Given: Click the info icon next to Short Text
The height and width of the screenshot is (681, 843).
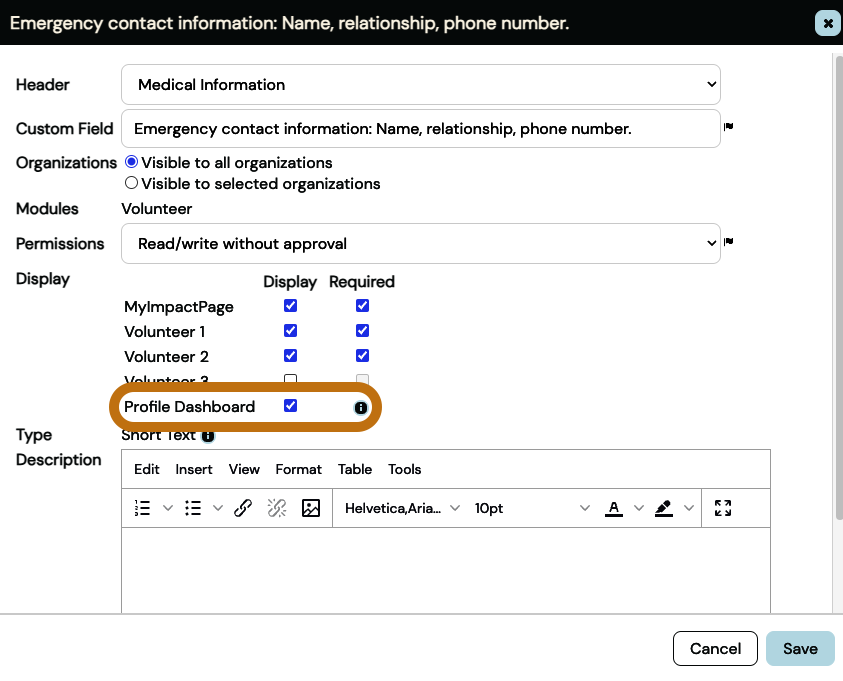Looking at the screenshot, I should 208,436.
